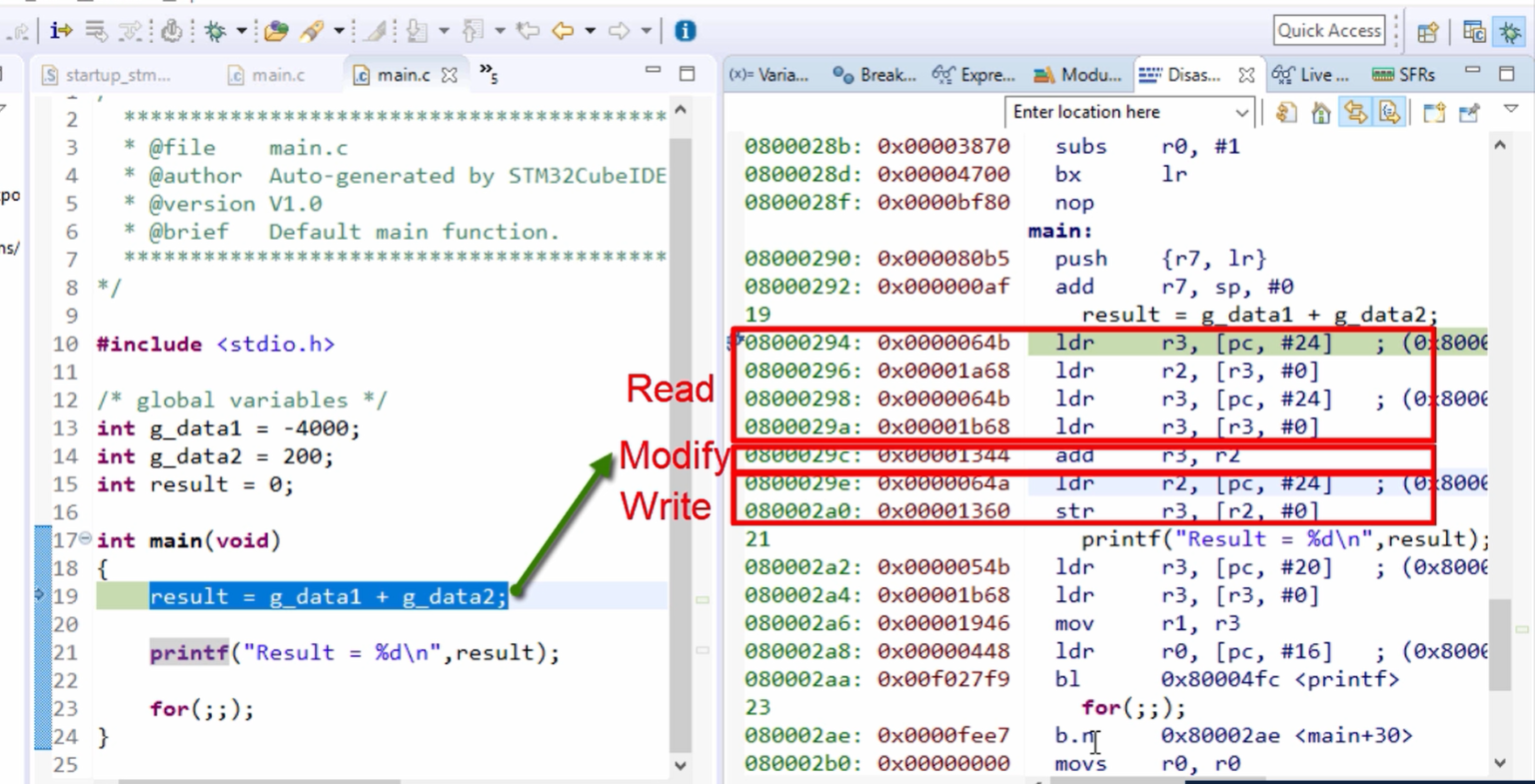The image size is (1535, 784).
Task: Click the Refresh disassembly view icon
Action: pyautogui.click(x=1286, y=113)
